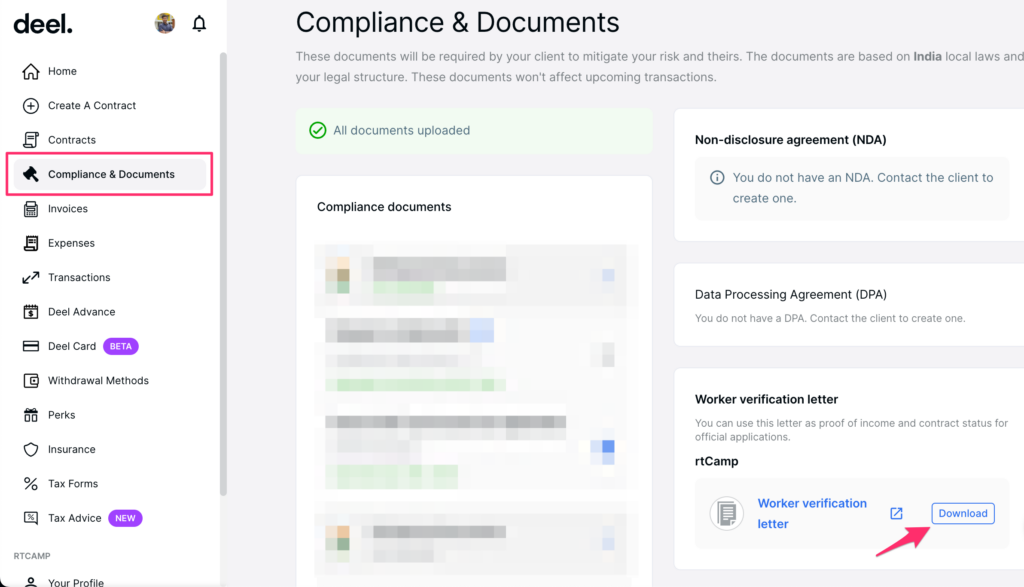Viewport: 1024px width, 587px height.
Task: Click the Create A Contract plus icon
Action: coord(31,106)
